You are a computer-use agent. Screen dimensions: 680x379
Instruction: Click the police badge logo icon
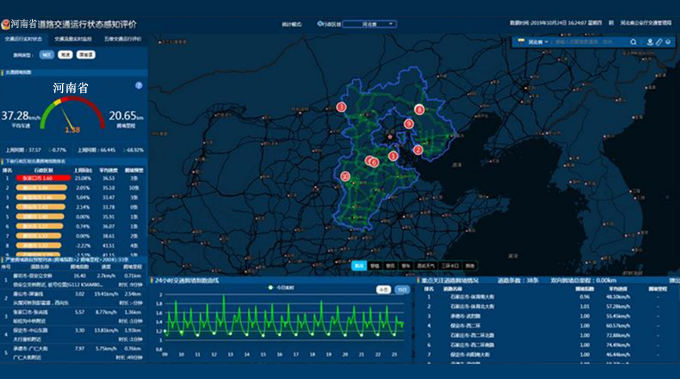coord(5,24)
